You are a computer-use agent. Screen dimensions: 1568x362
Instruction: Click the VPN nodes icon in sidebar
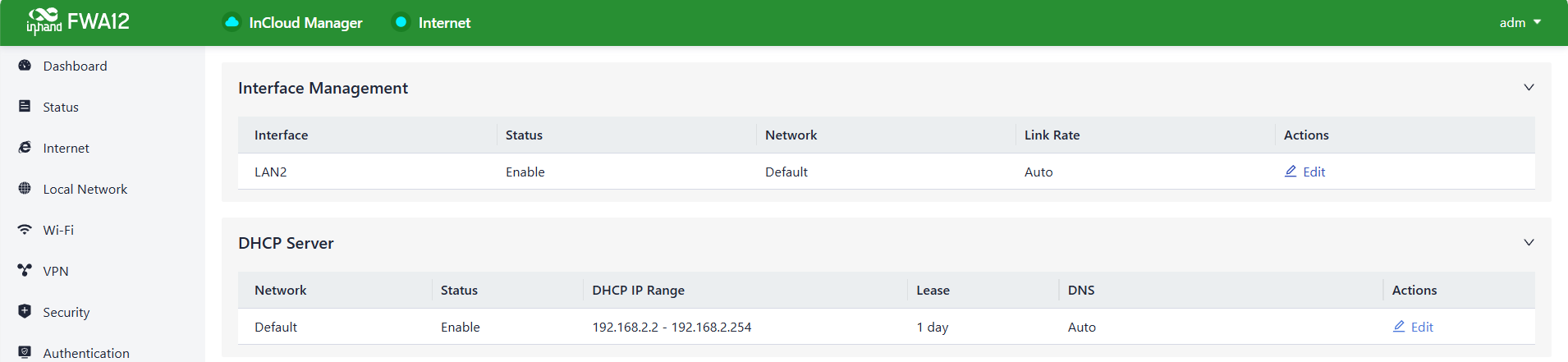25,271
